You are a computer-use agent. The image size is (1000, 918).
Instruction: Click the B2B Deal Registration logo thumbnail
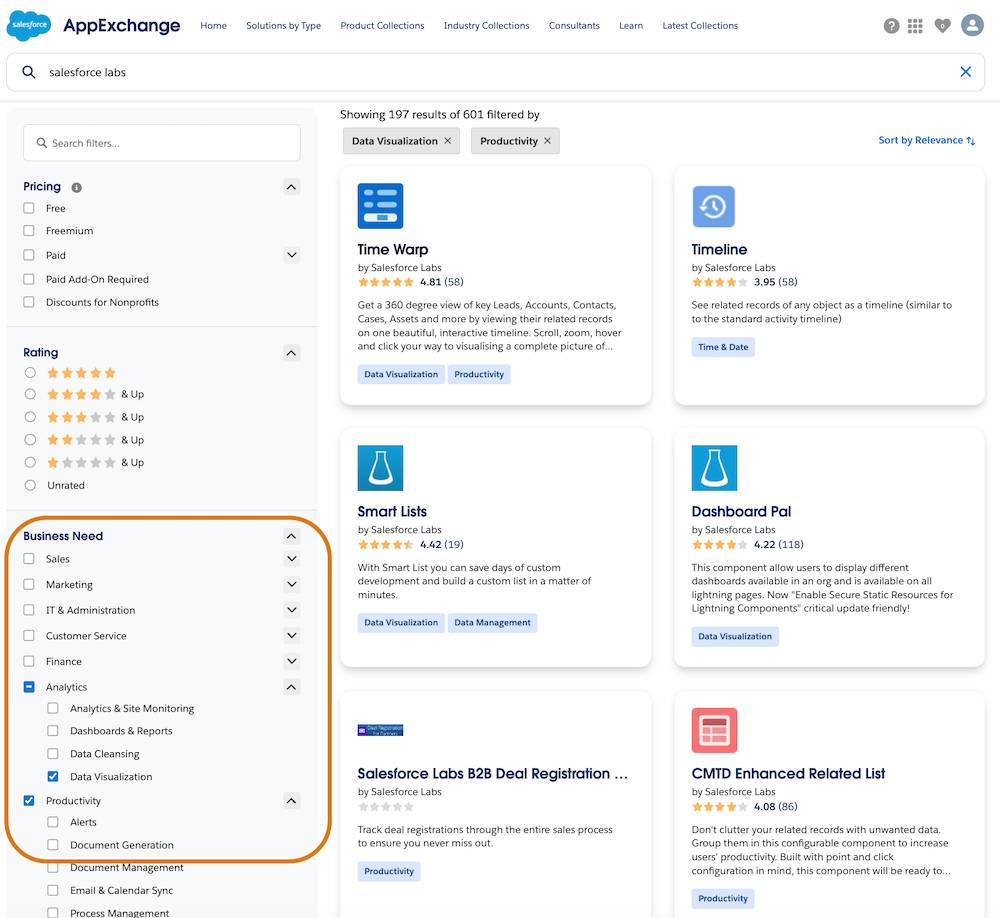pos(380,730)
